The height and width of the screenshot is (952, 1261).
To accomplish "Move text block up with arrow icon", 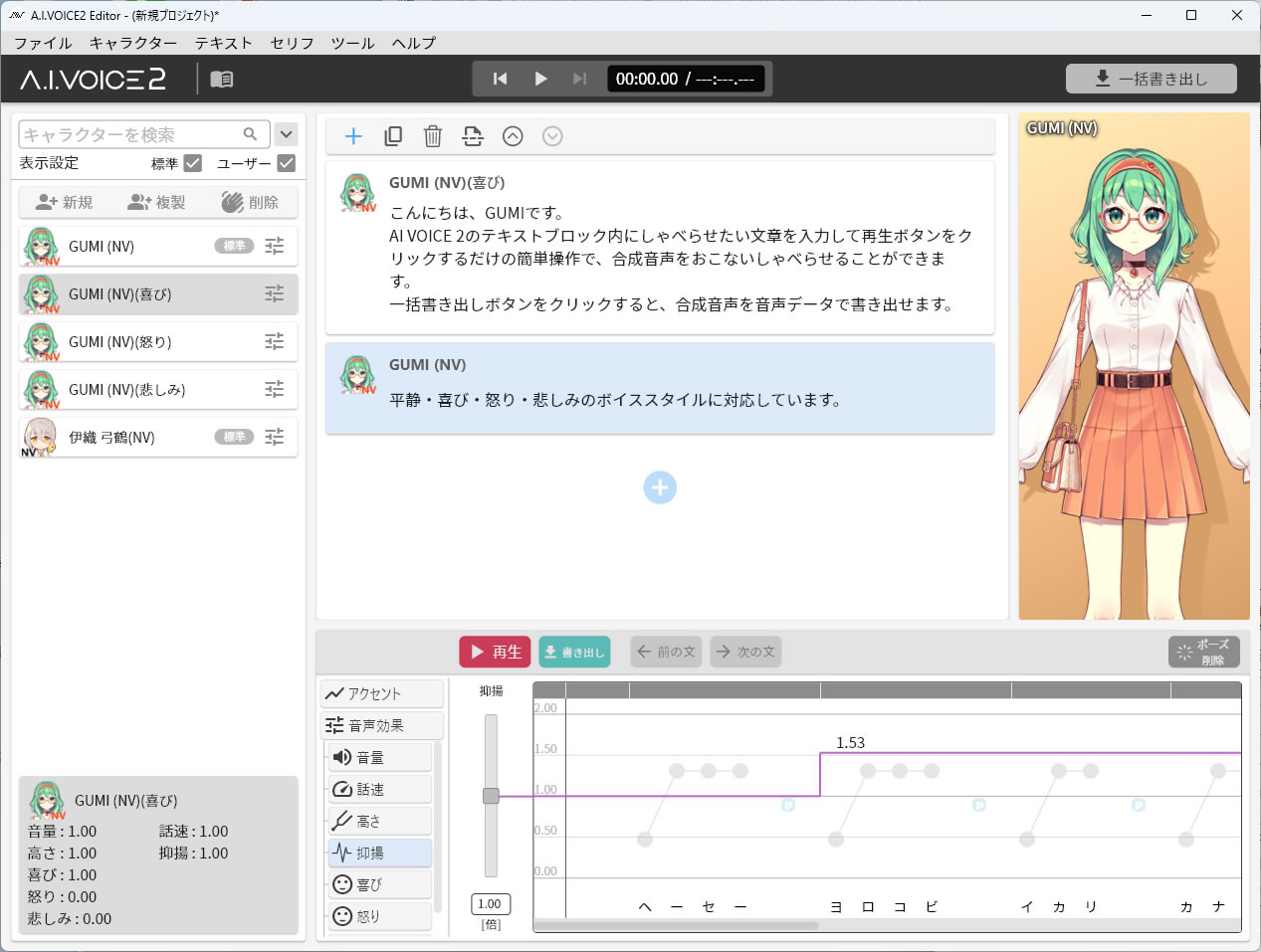I will click(x=513, y=136).
